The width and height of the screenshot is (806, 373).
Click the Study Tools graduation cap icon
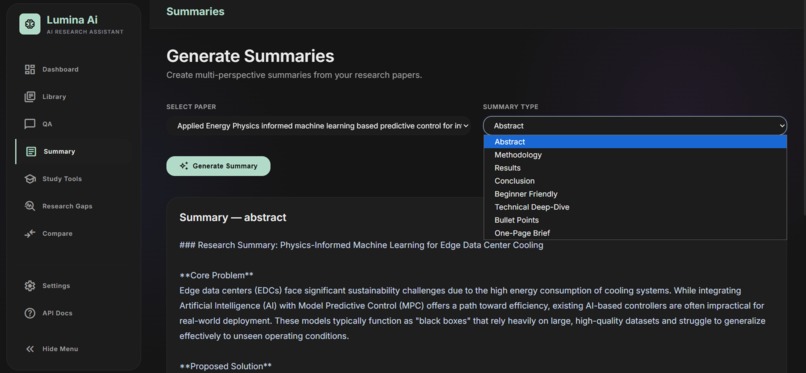click(x=30, y=179)
